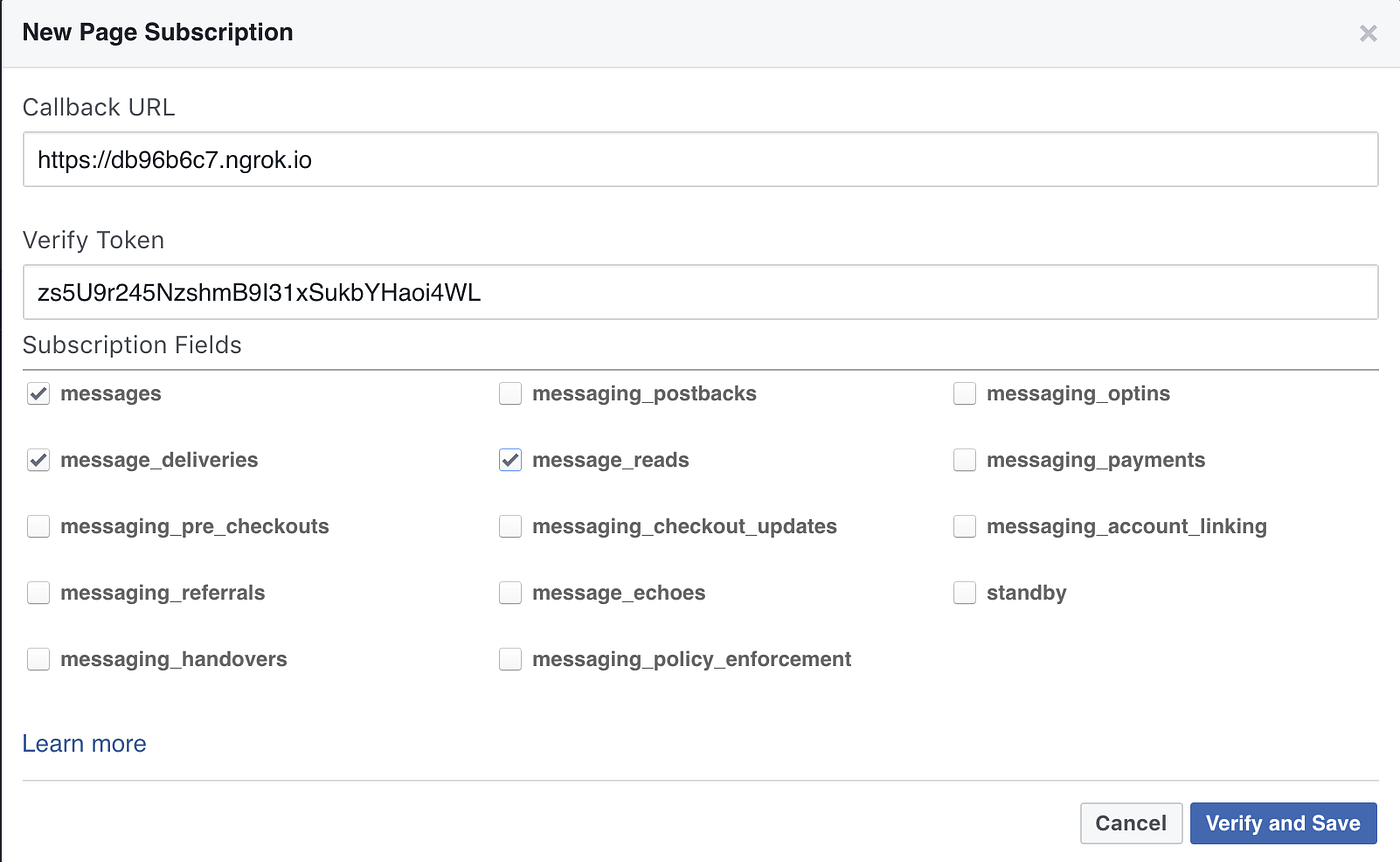1400x862 pixels.
Task: Enable the messaging_optins checkbox
Action: point(964,393)
